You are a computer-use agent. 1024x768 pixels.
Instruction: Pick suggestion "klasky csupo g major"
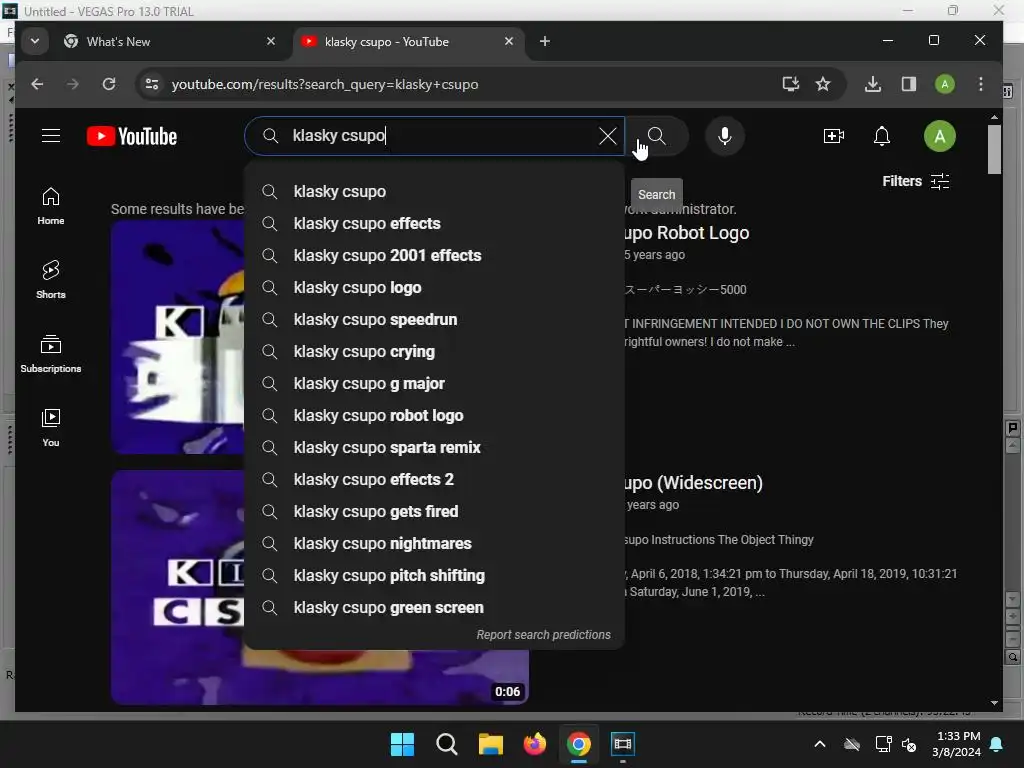click(434, 383)
